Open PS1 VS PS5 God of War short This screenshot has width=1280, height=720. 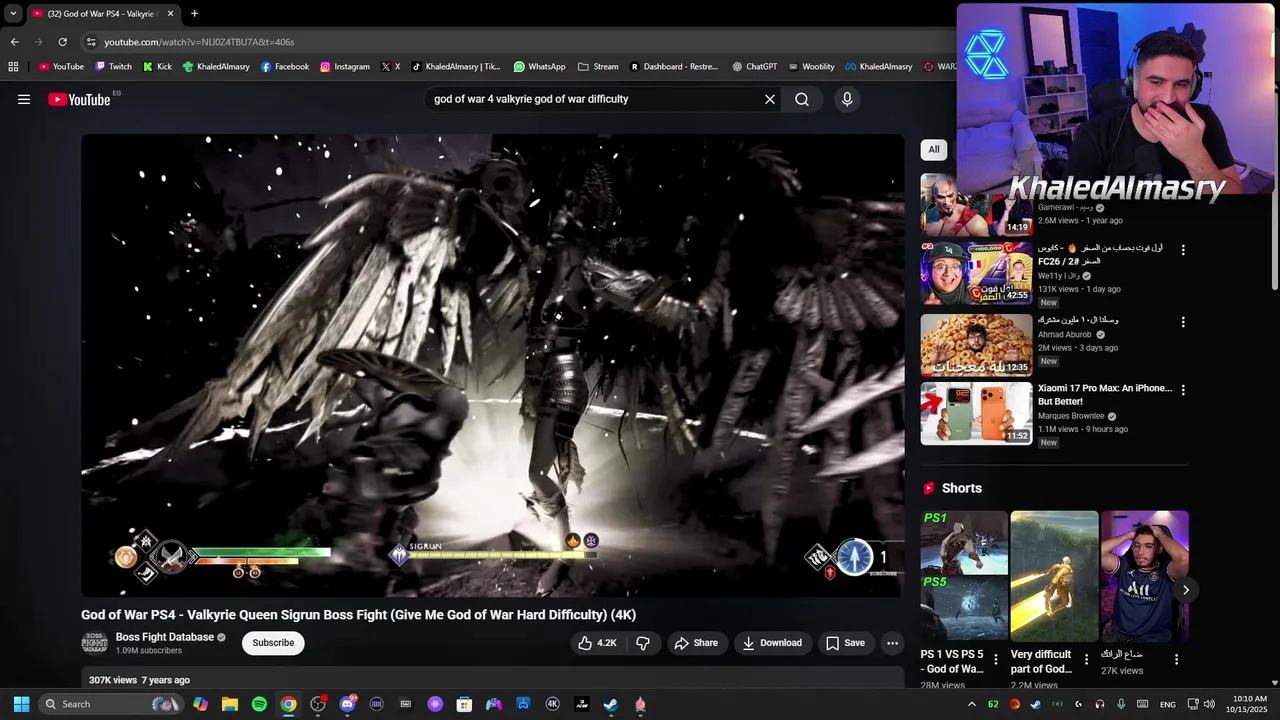[964, 576]
